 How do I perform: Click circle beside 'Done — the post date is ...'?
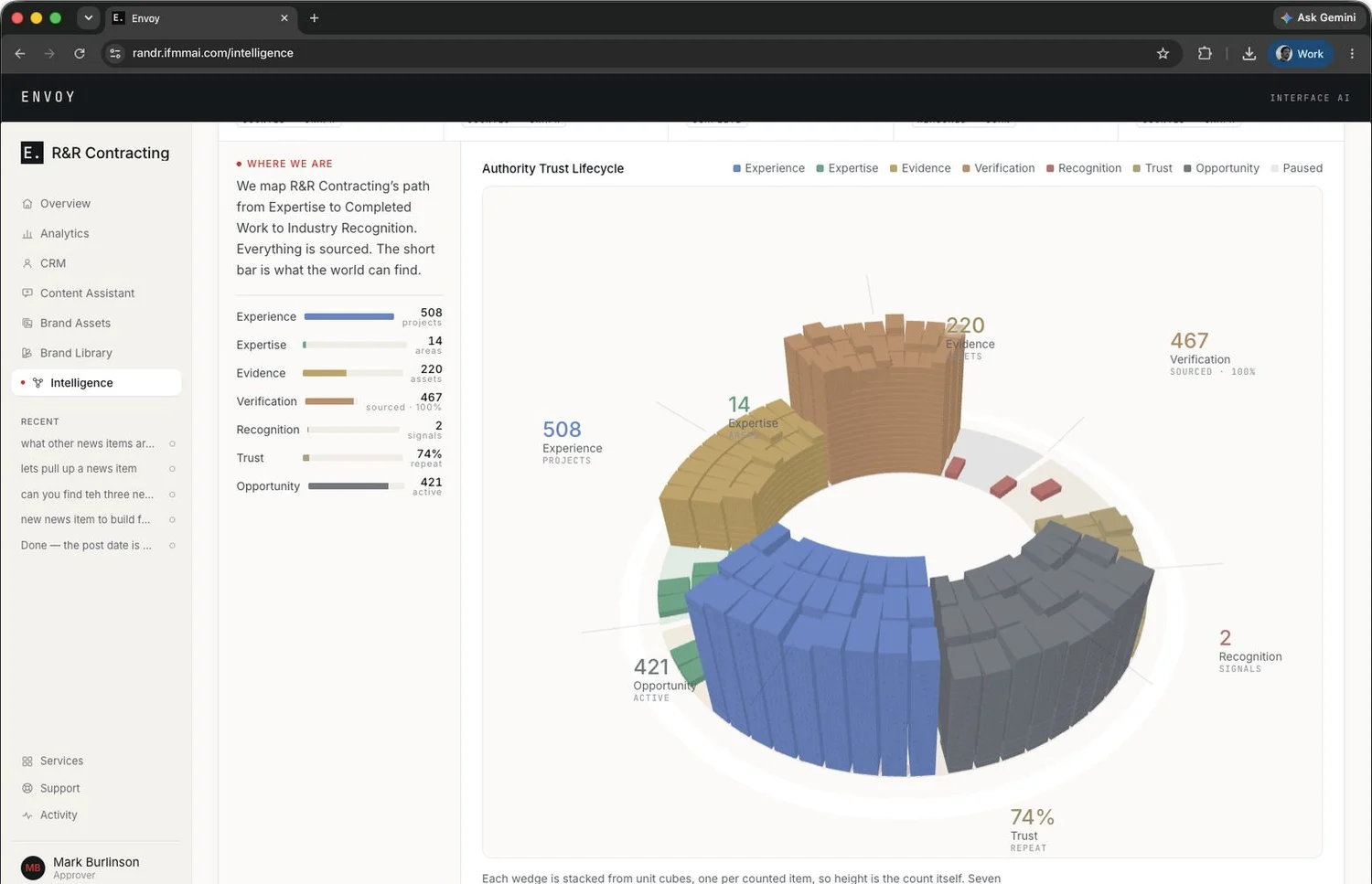coord(172,545)
